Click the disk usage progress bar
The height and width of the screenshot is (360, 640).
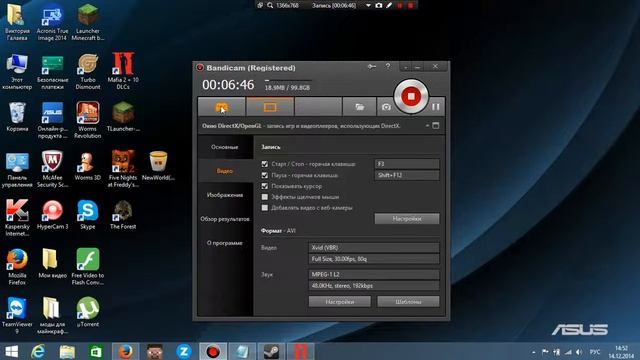(x=288, y=80)
